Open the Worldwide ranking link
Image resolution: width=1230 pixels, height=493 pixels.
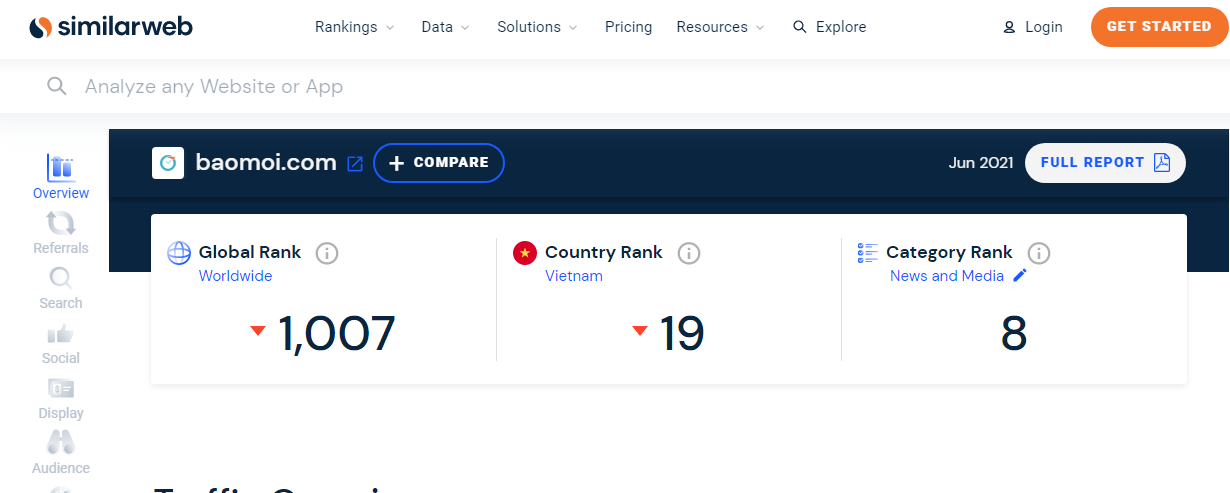tap(235, 276)
